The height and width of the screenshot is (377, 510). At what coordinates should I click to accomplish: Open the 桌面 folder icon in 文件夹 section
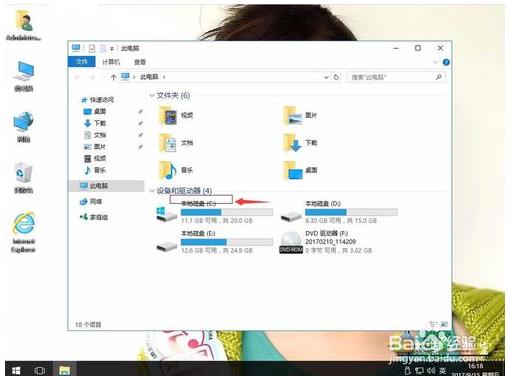[x=293, y=170]
